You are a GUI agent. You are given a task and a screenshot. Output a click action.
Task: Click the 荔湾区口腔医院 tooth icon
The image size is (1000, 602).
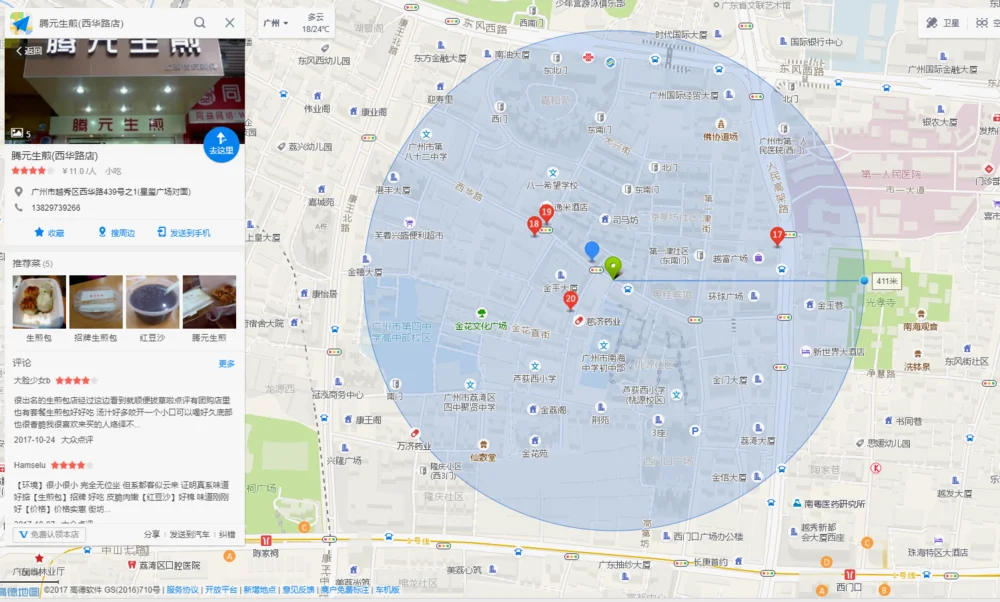(132, 565)
